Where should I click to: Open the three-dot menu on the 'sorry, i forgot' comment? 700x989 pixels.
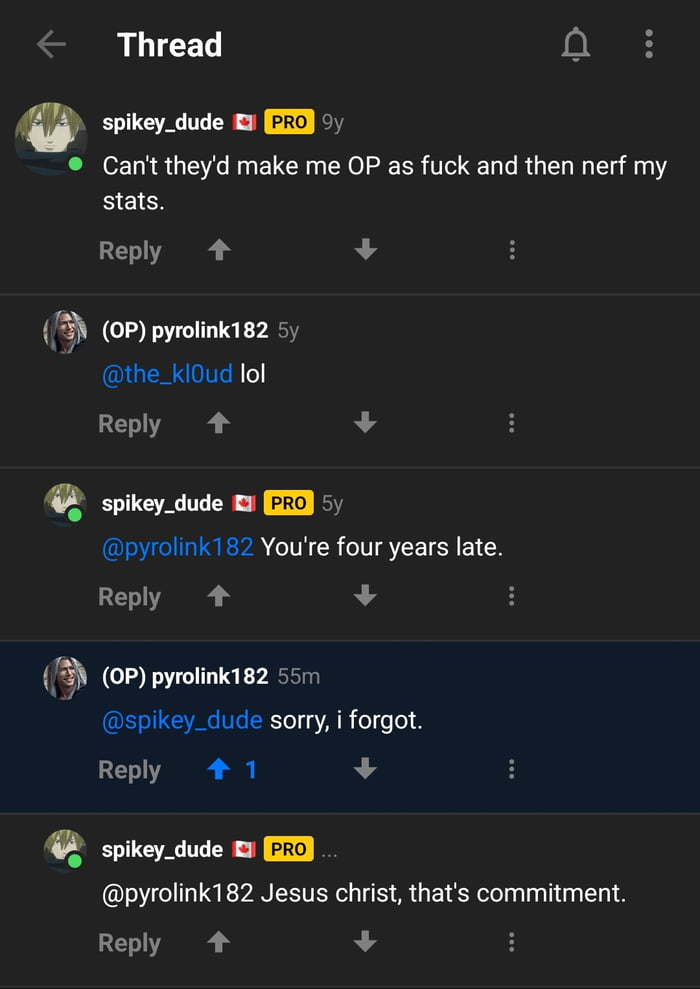tap(512, 769)
